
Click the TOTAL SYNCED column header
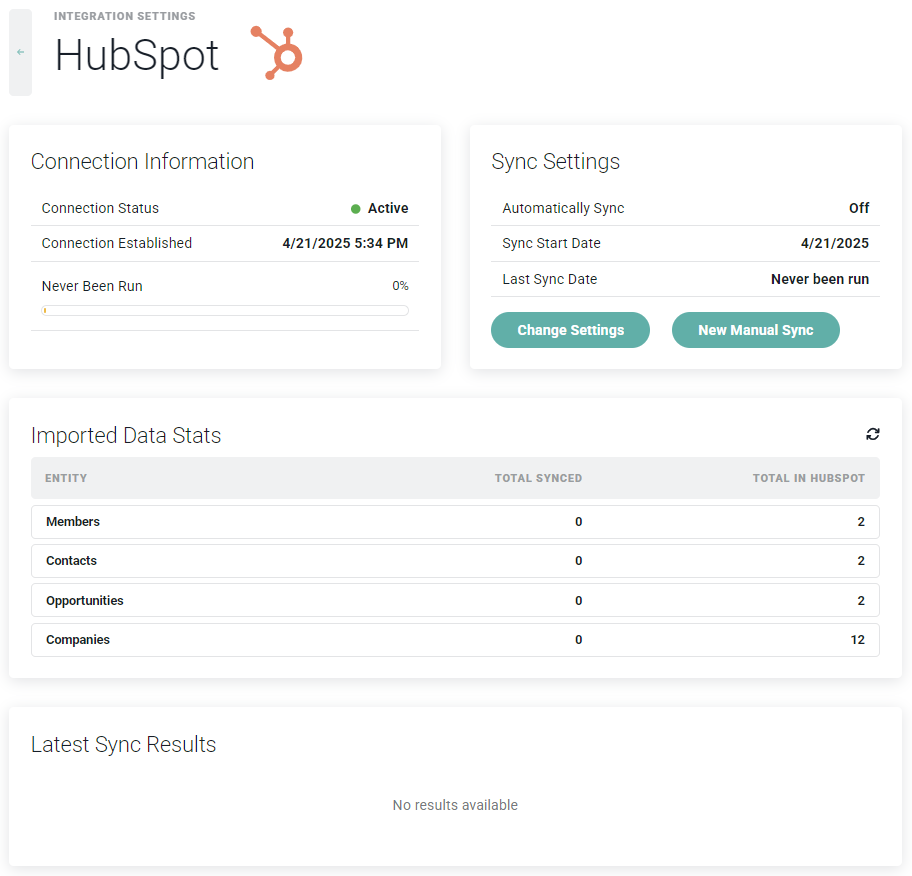(x=538, y=478)
